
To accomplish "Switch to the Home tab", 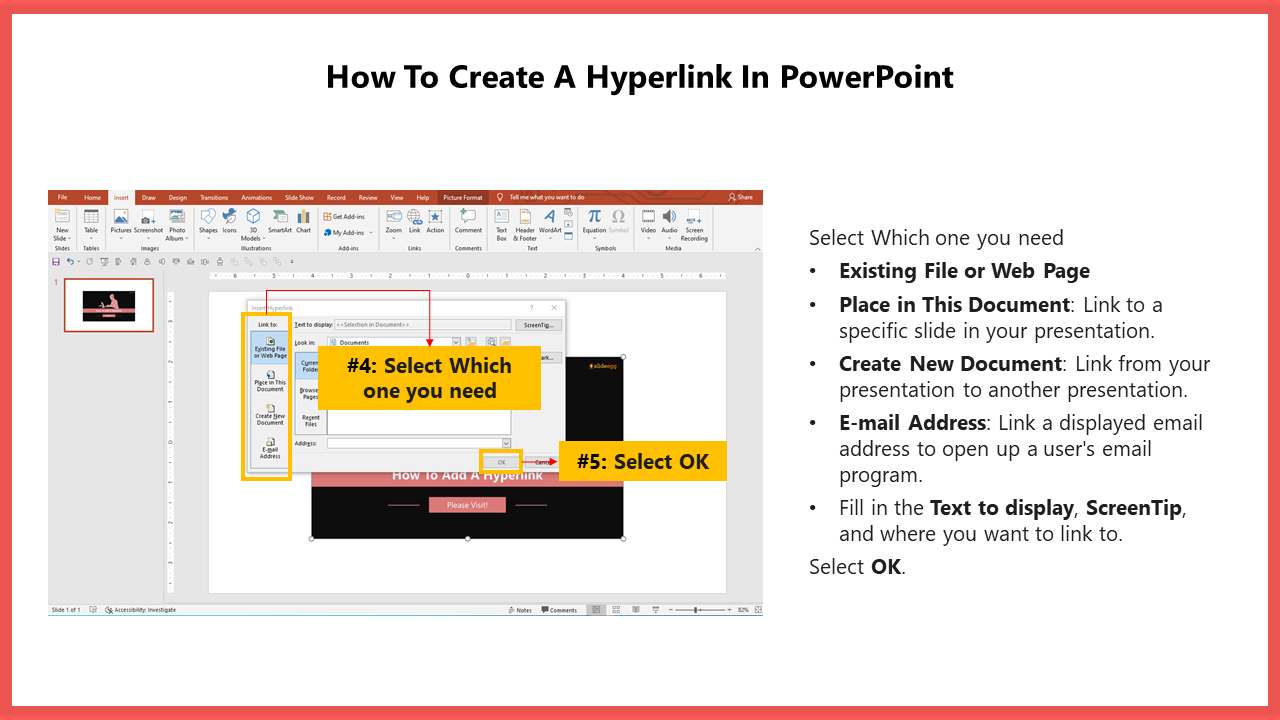I will pos(92,197).
